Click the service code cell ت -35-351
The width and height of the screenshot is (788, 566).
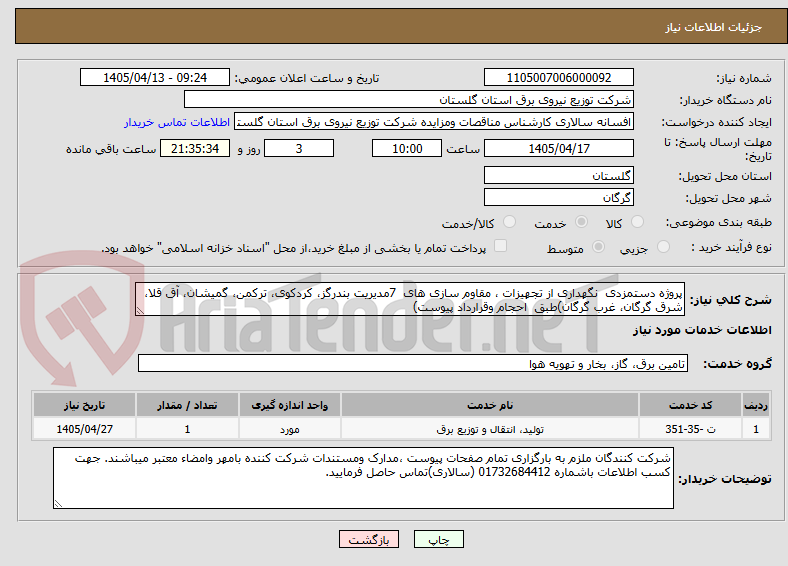click(x=691, y=429)
